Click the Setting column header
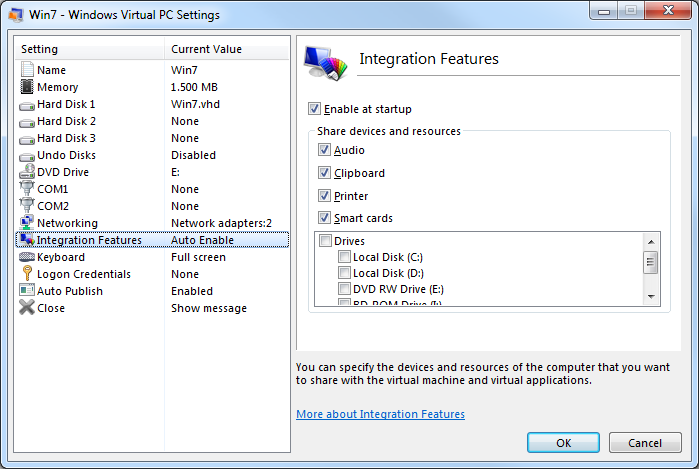Screen dimensions: 699x469 pos(90,49)
